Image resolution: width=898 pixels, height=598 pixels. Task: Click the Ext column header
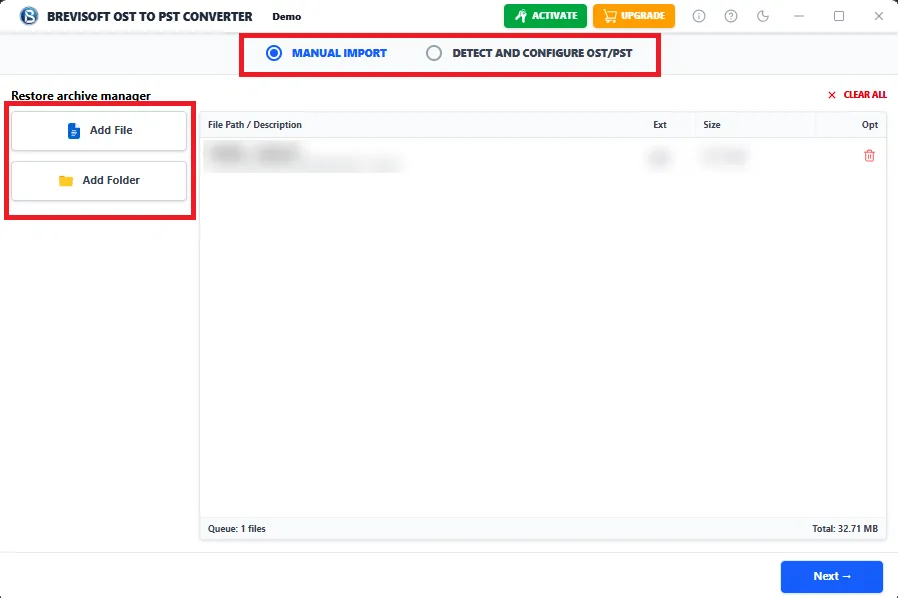pos(660,125)
